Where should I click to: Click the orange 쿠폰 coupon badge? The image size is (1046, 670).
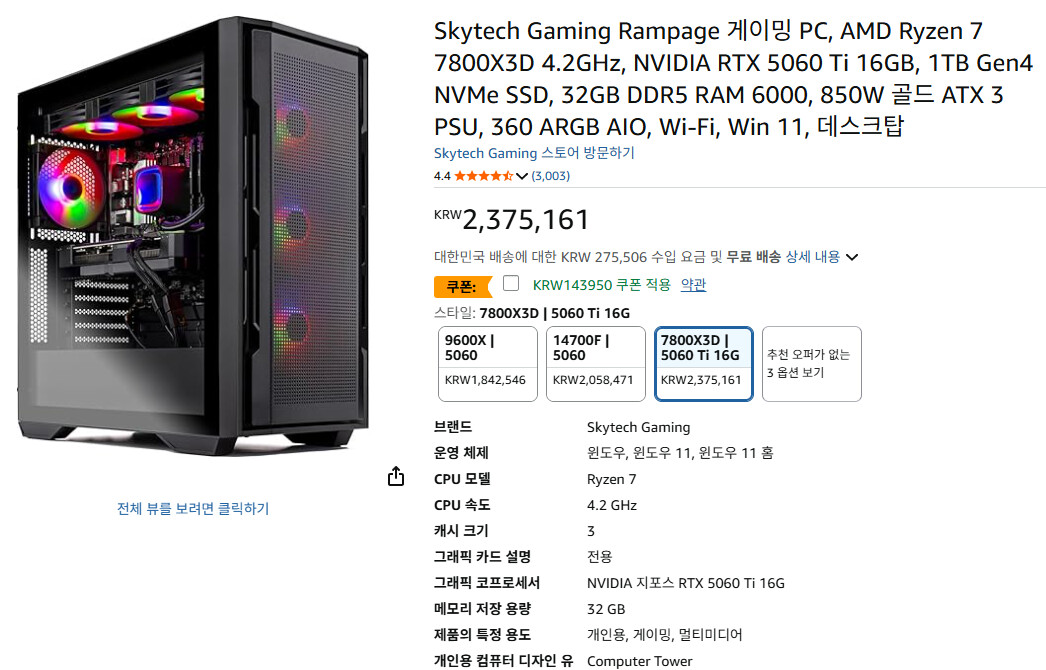462,286
